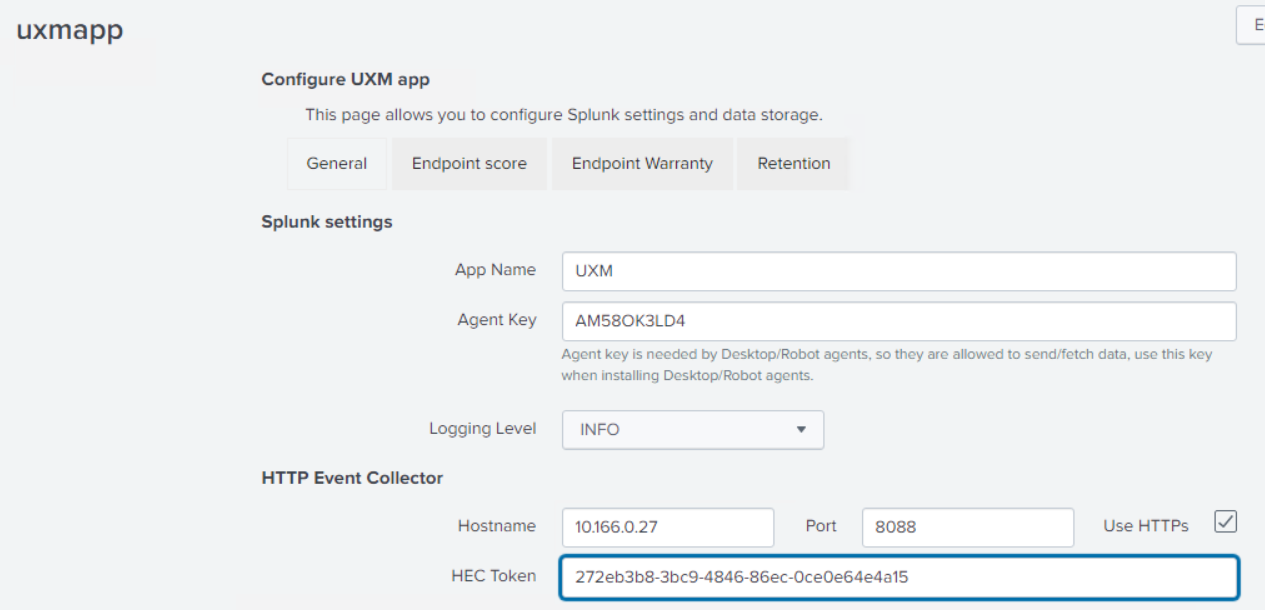Select the HEC Token input field
Image resolution: width=1265 pixels, height=610 pixels.
pyautogui.click(x=898, y=575)
